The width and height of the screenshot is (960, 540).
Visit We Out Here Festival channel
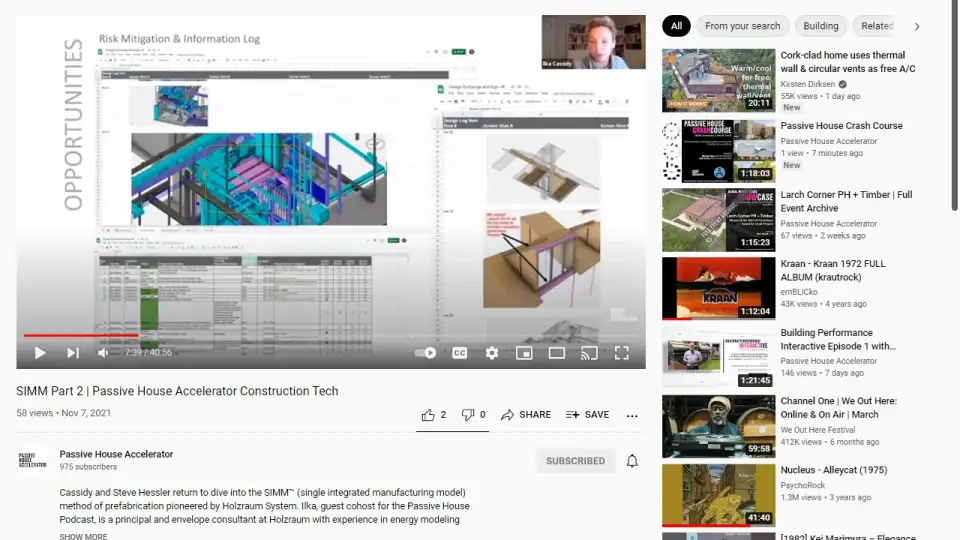click(817, 430)
